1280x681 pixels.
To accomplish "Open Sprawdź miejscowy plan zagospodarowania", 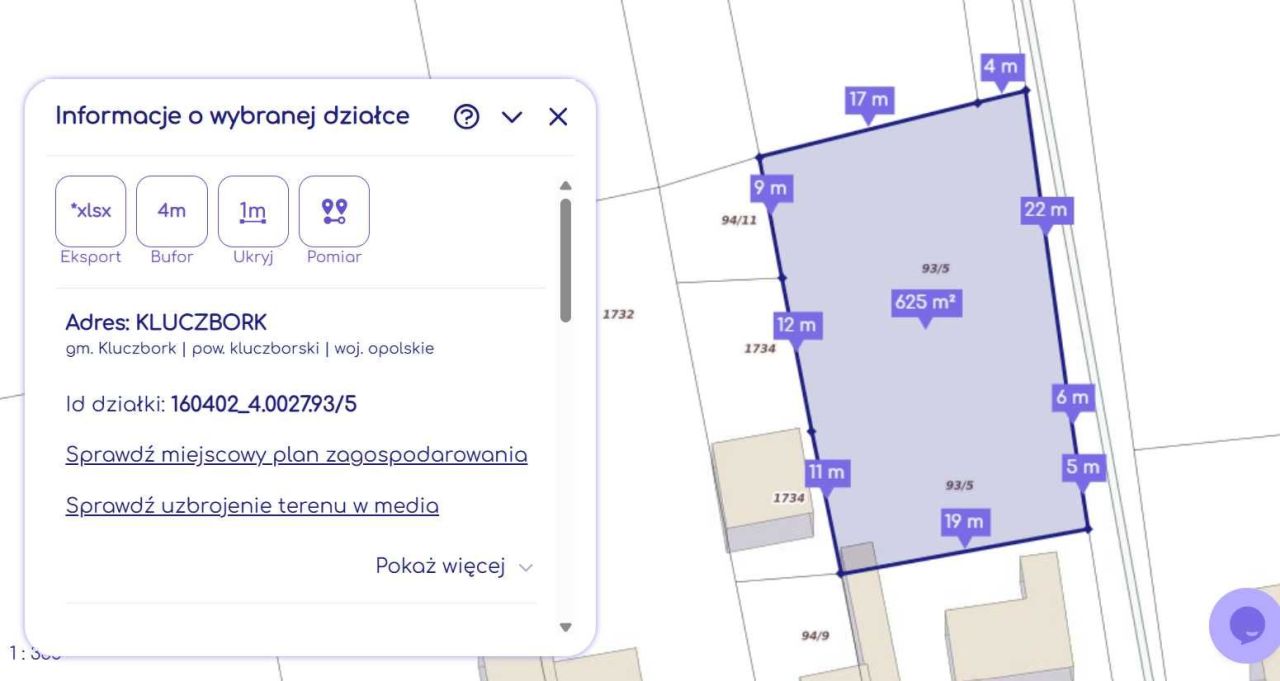I will [x=296, y=454].
